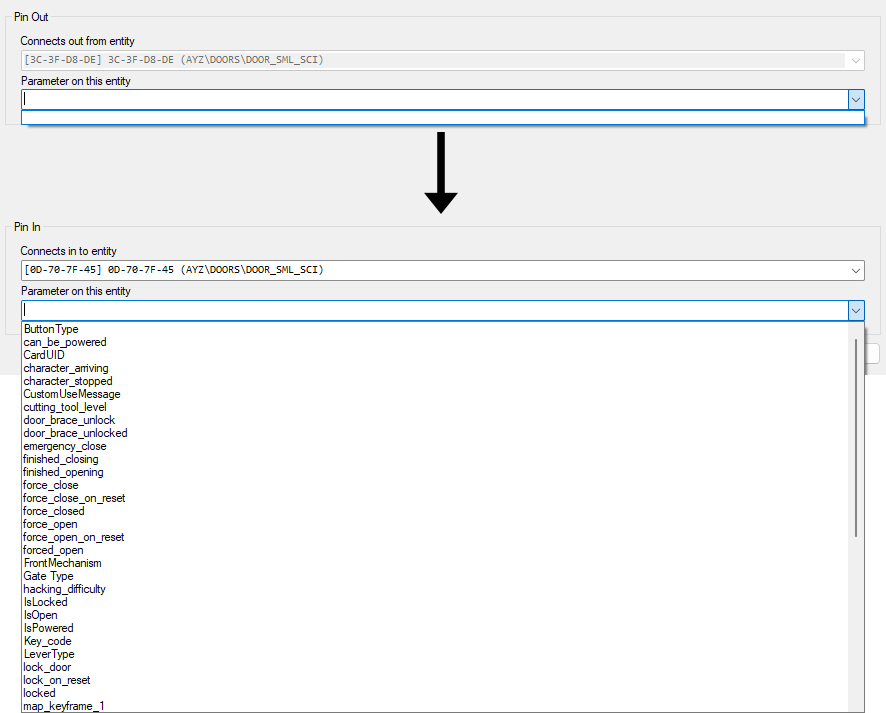Open the Pin Out 'Parameter on this entity' dropdown

click(x=856, y=100)
